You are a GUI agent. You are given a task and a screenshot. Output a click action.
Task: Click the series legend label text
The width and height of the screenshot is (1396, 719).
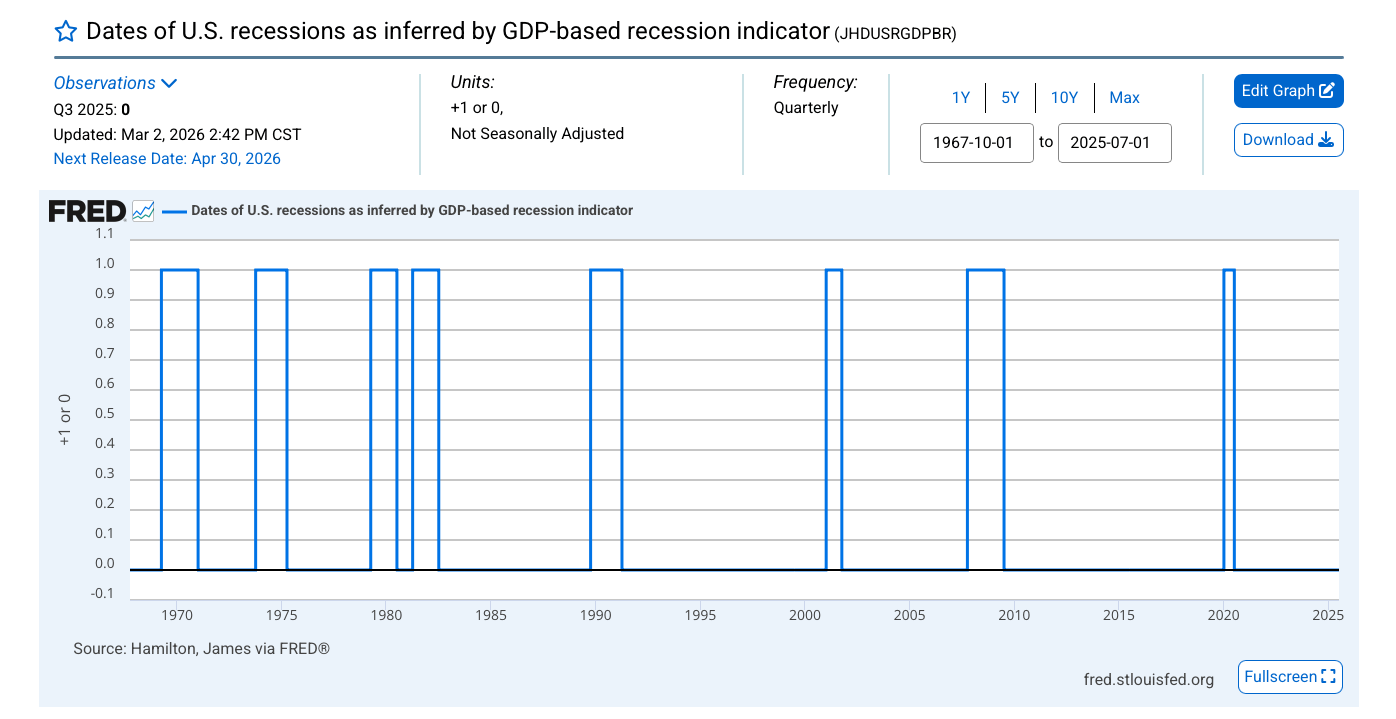coord(411,211)
